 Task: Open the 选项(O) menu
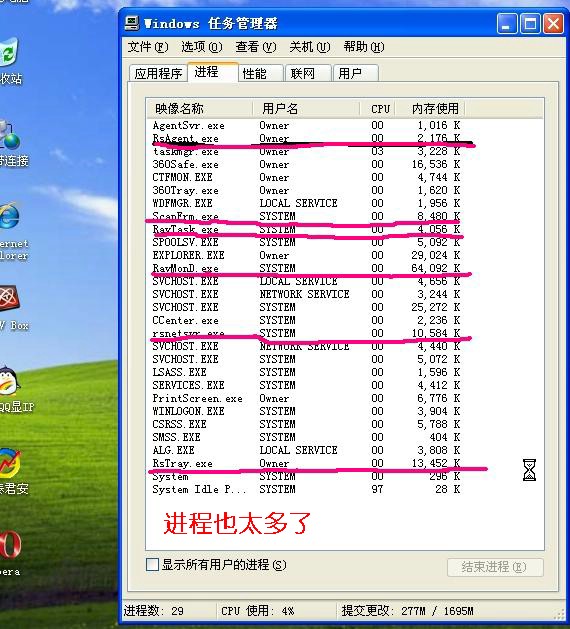click(201, 47)
